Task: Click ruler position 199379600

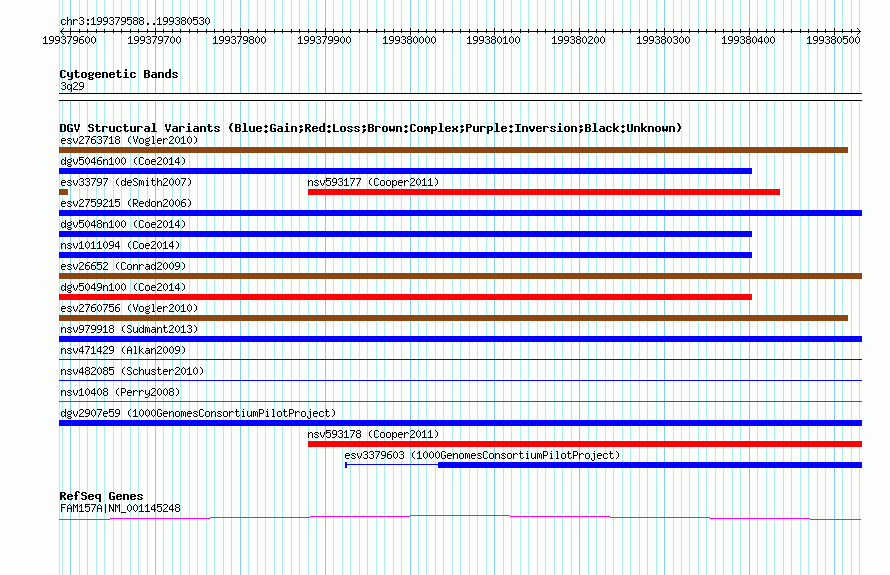Action: click(x=69, y=40)
